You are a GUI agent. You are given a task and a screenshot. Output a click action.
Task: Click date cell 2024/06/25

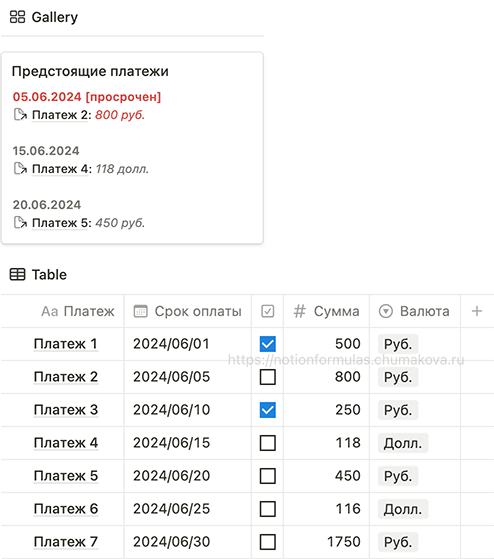coord(188,509)
